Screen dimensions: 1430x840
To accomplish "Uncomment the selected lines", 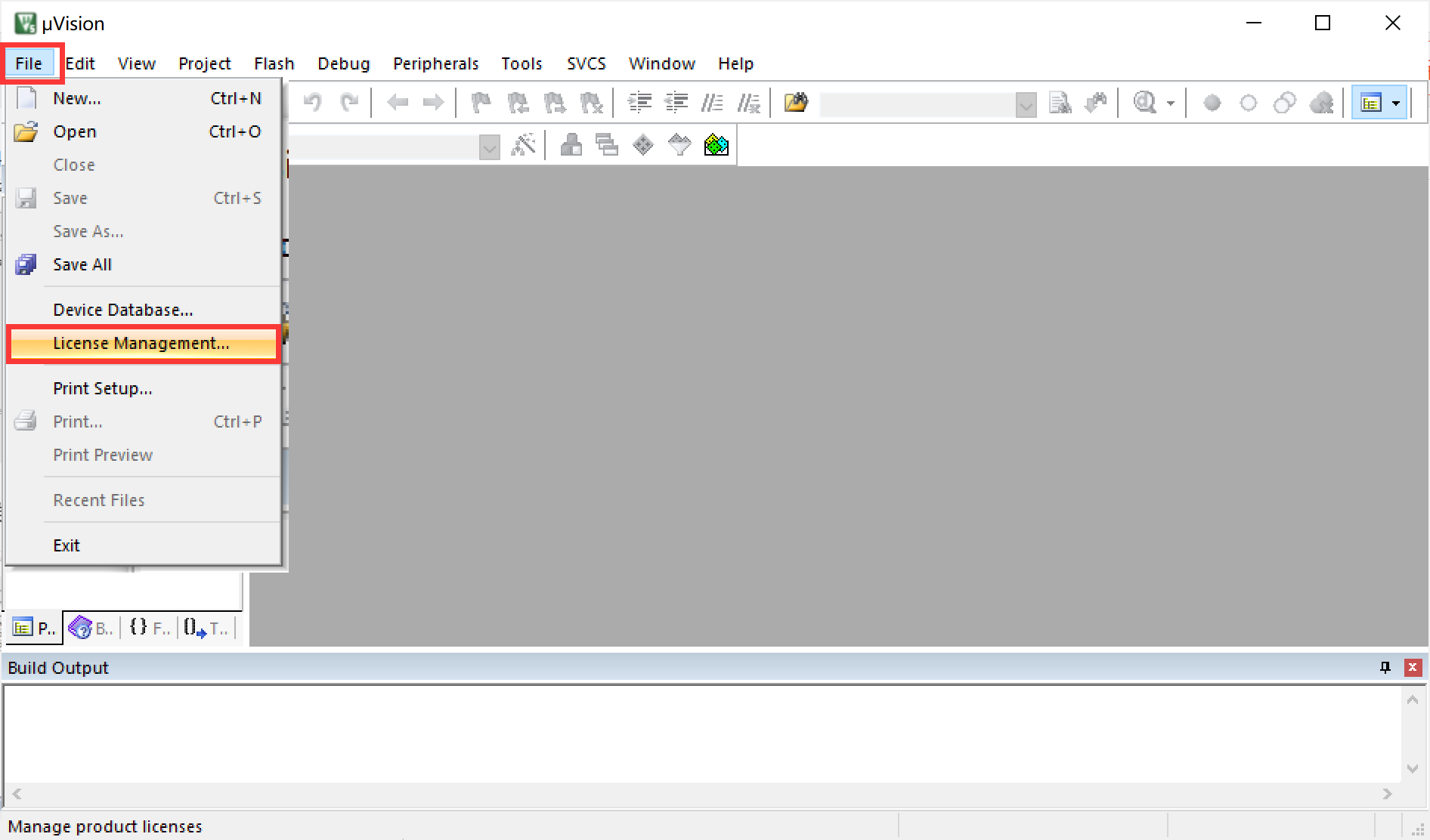I will point(749,102).
